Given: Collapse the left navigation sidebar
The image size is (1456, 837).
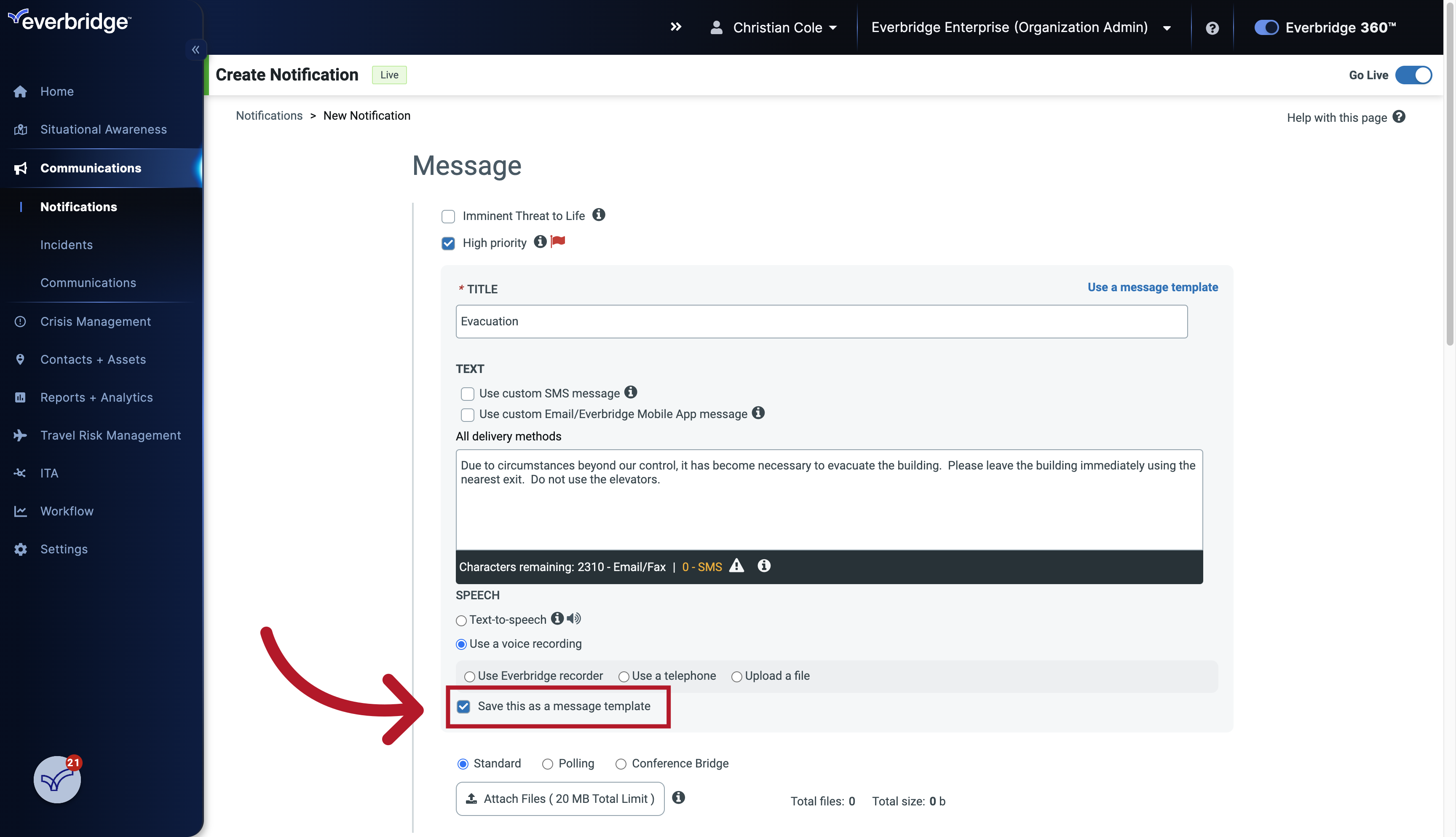Looking at the screenshot, I should tap(195, 49).
